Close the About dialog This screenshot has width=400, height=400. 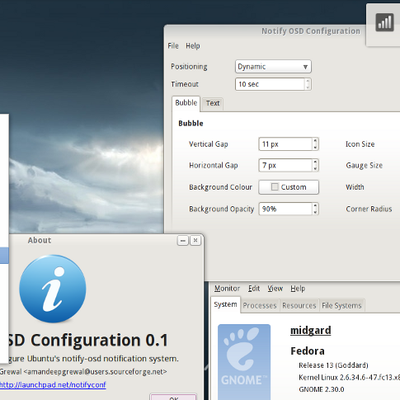(195, 240)
